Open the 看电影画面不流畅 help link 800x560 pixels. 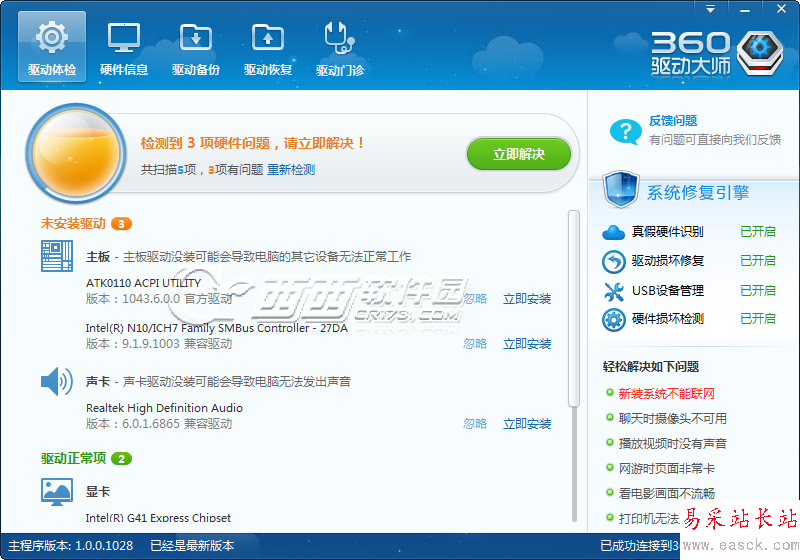coord(666,494)
